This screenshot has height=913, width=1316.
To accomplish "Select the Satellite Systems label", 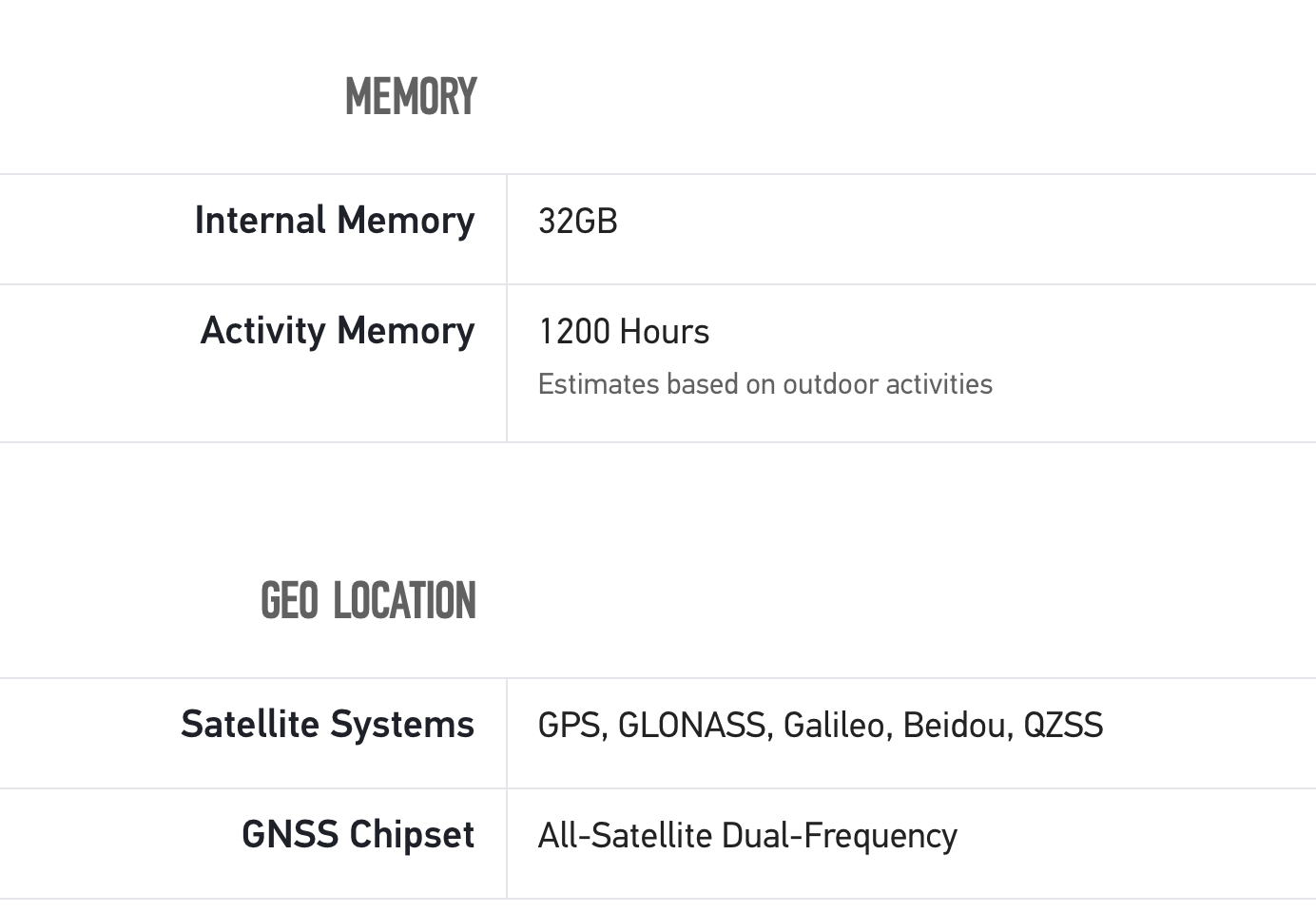I will click(327, 725).
